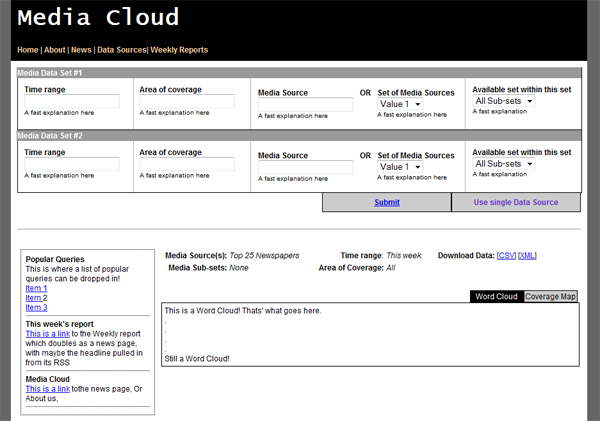This screenshot has height=421, width=600.
Task: Open Set of Media Sources dropdown in Data Set #2
Action: point(400,167)
